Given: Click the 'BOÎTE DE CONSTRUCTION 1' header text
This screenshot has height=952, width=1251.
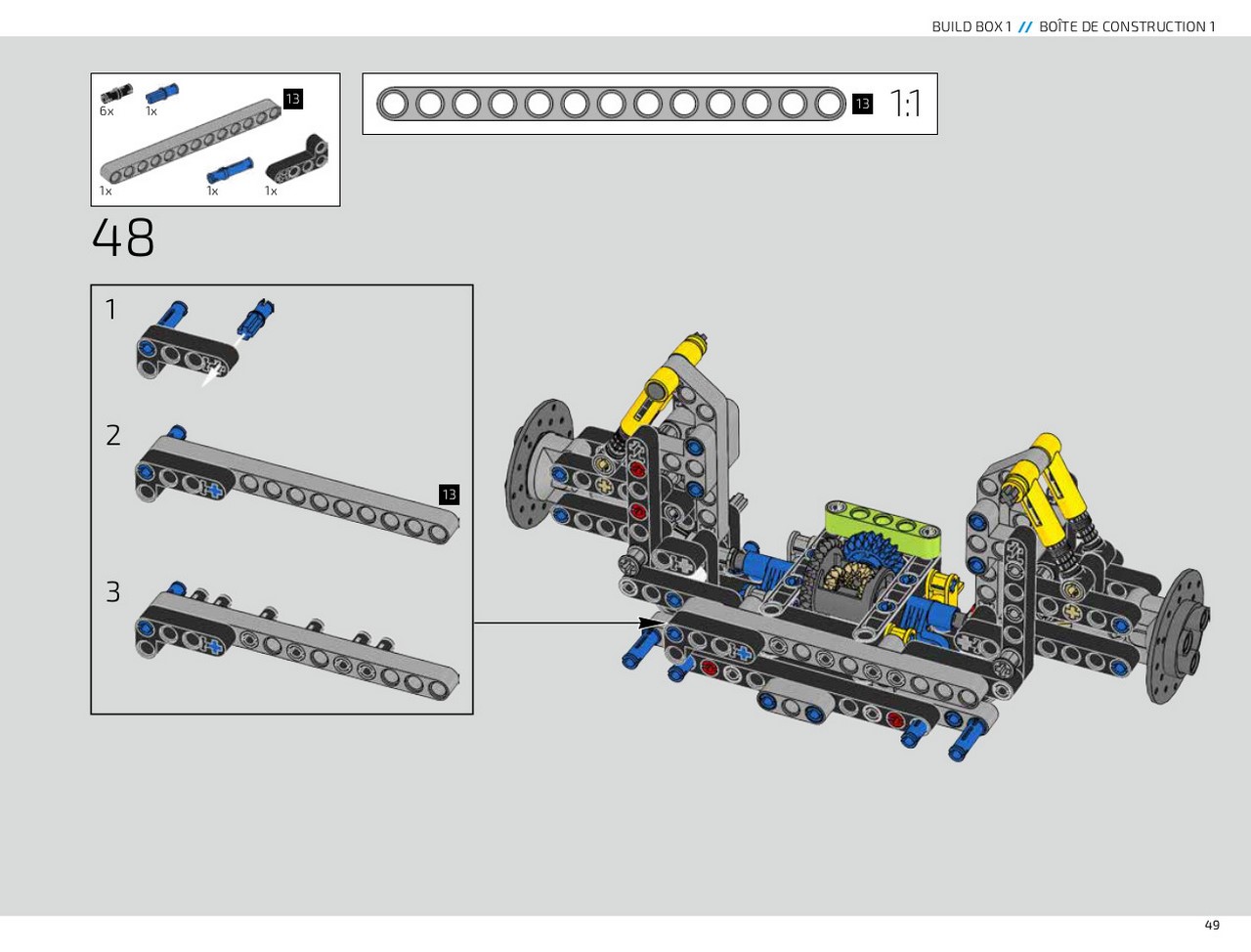Looking at the screenshot, I should (x=1127, y=26).
